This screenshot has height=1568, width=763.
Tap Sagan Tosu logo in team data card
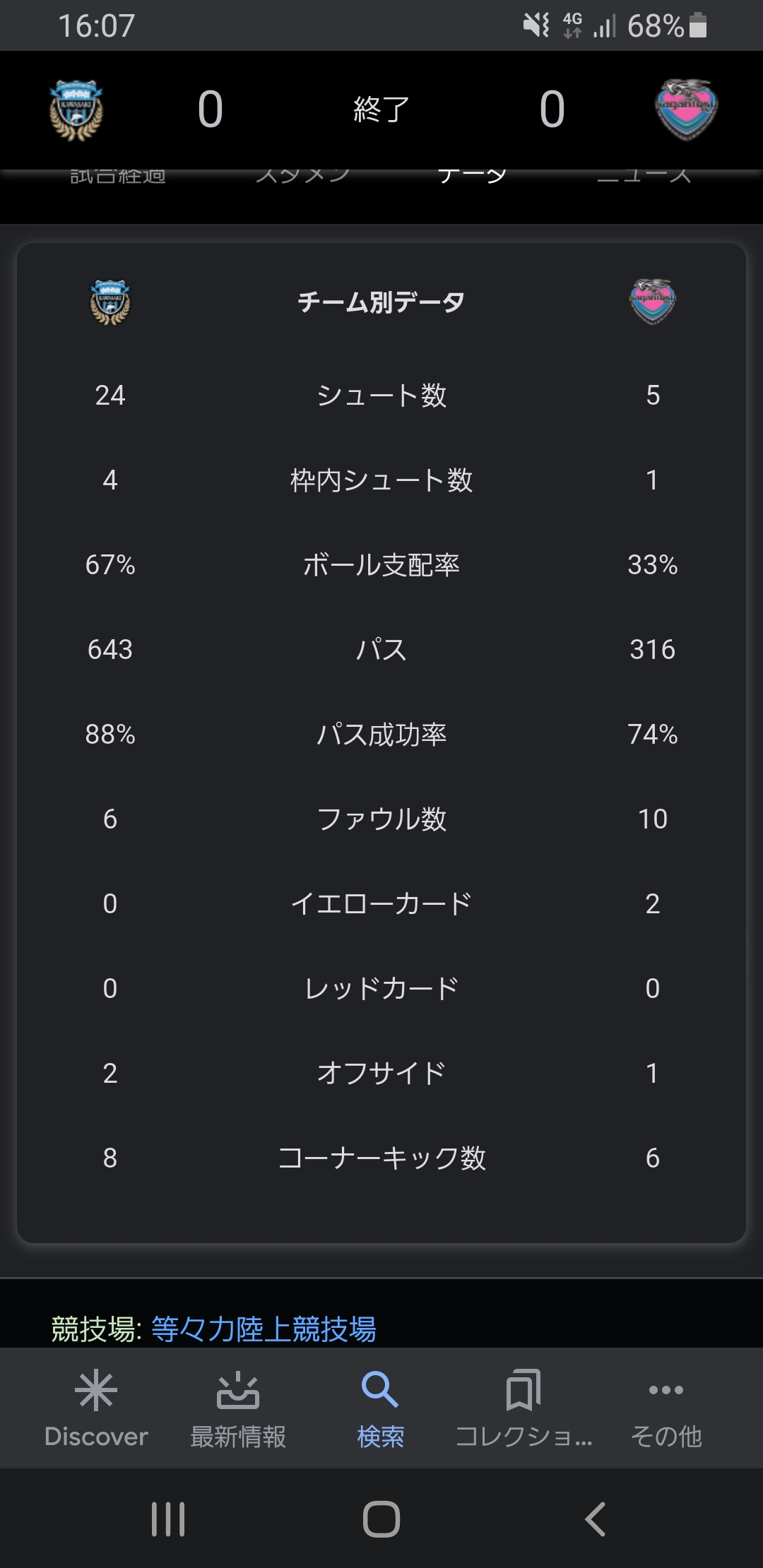click(653, 302)
